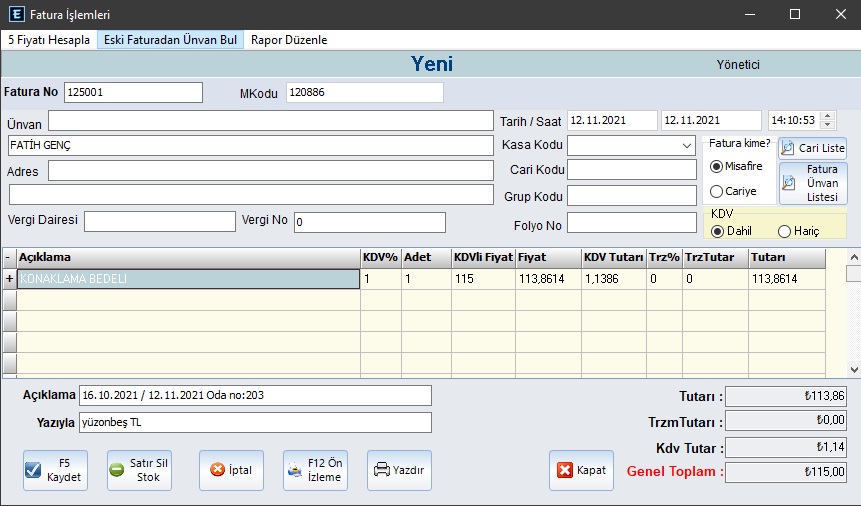Viewport: 861px width, 506px height.
Task: Click the F5 Kaydet save button
Action: (55, 470)
